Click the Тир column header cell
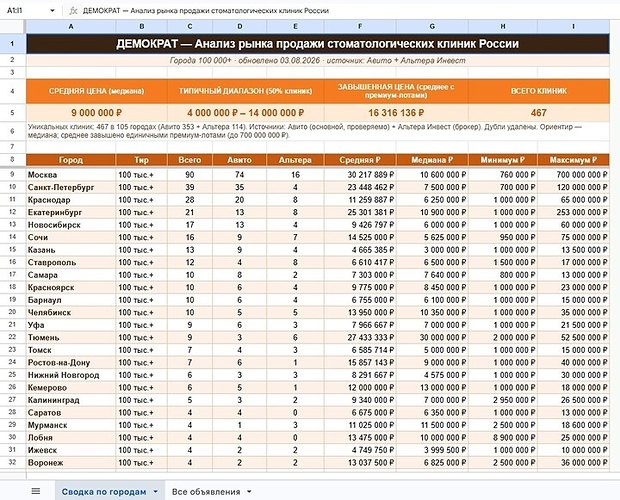 click(142, 160)
